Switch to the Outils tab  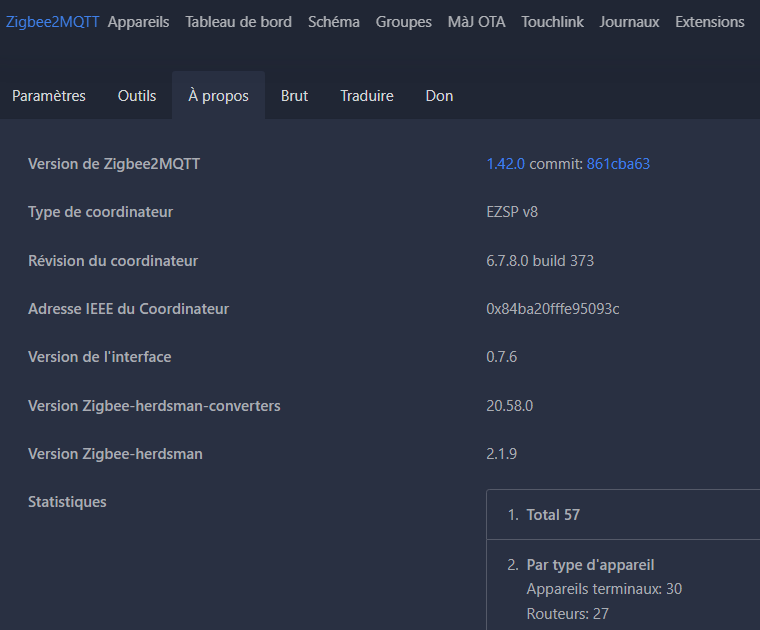tap(137, 96)
